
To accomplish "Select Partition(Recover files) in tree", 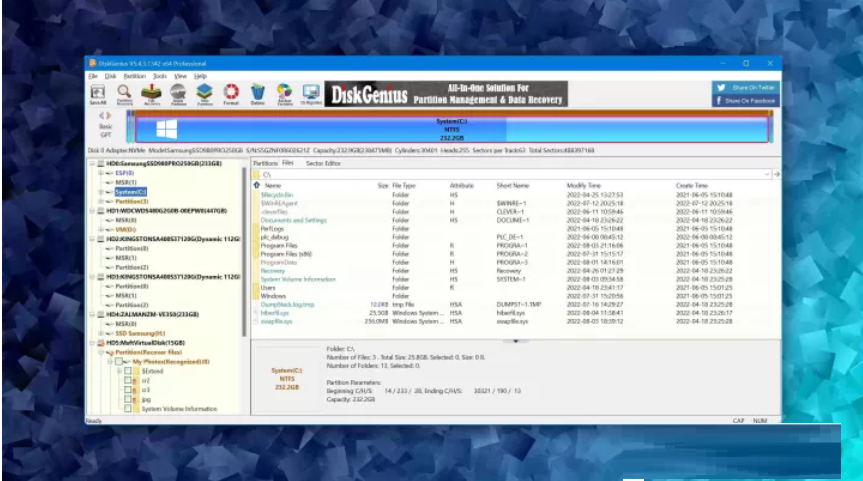I will point(149,352).
